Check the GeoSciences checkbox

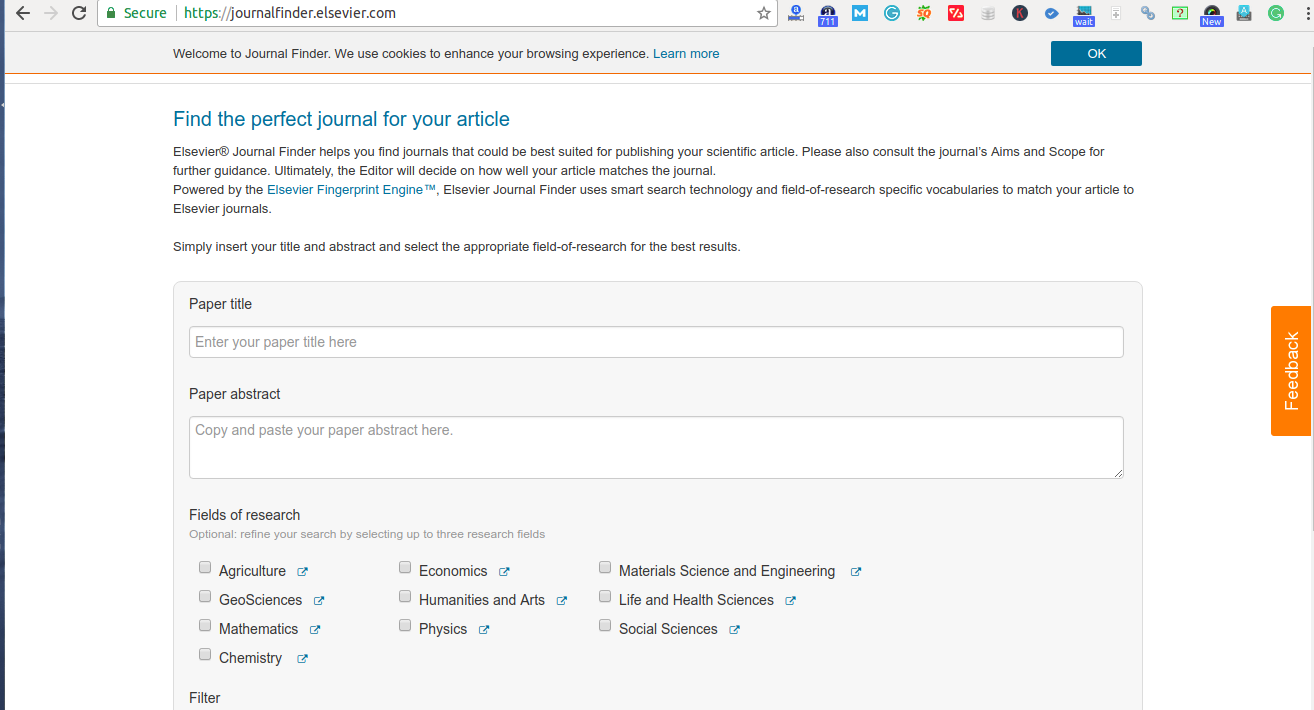coord(205,596)
